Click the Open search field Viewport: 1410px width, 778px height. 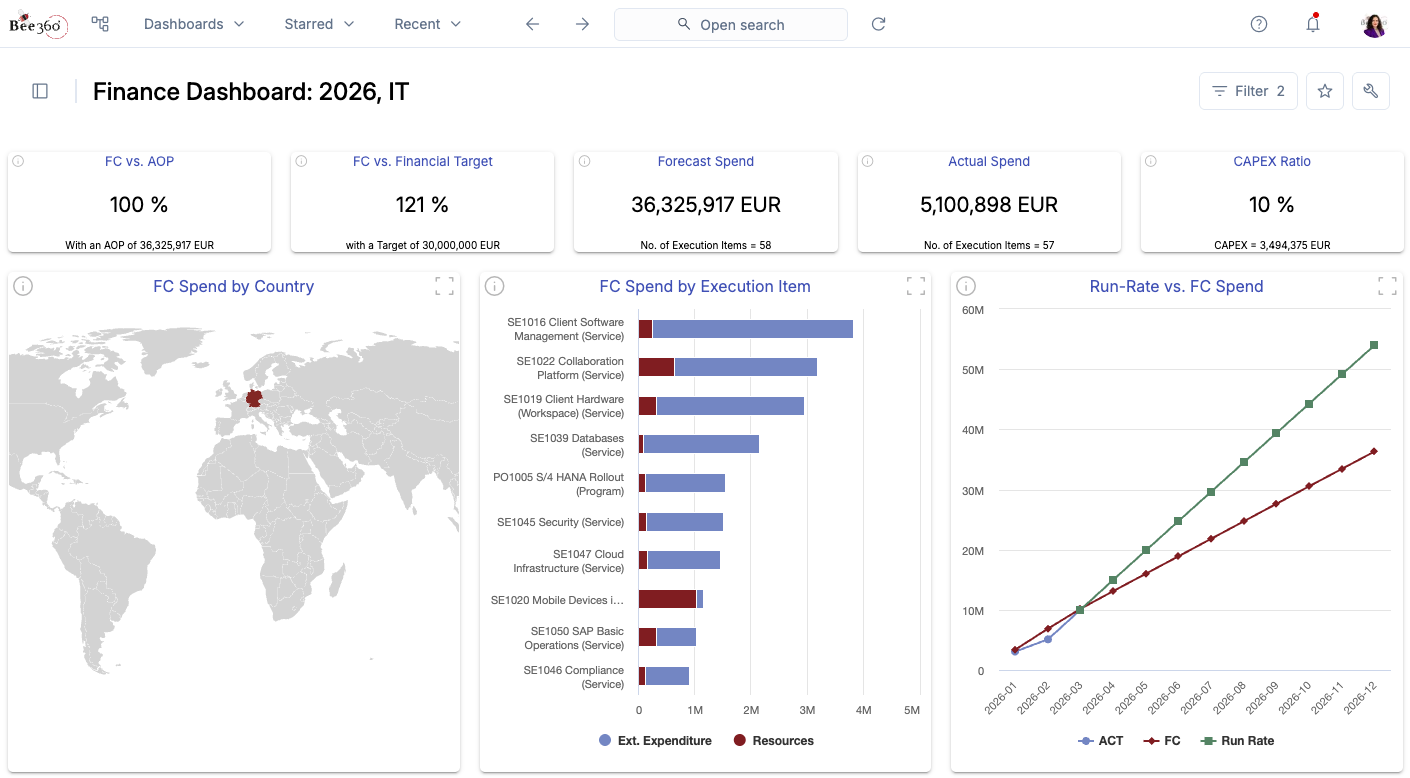(x=730, y=24)
